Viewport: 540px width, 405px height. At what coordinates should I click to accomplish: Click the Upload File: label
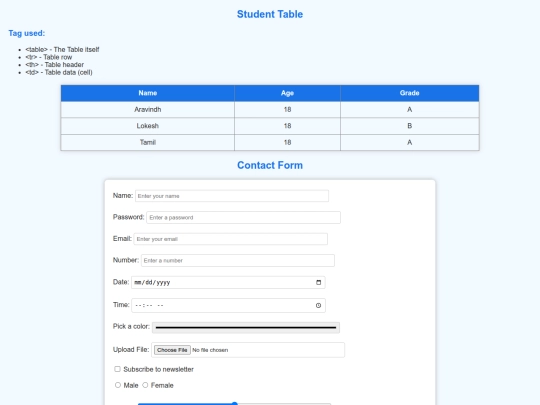click(131, 350)
